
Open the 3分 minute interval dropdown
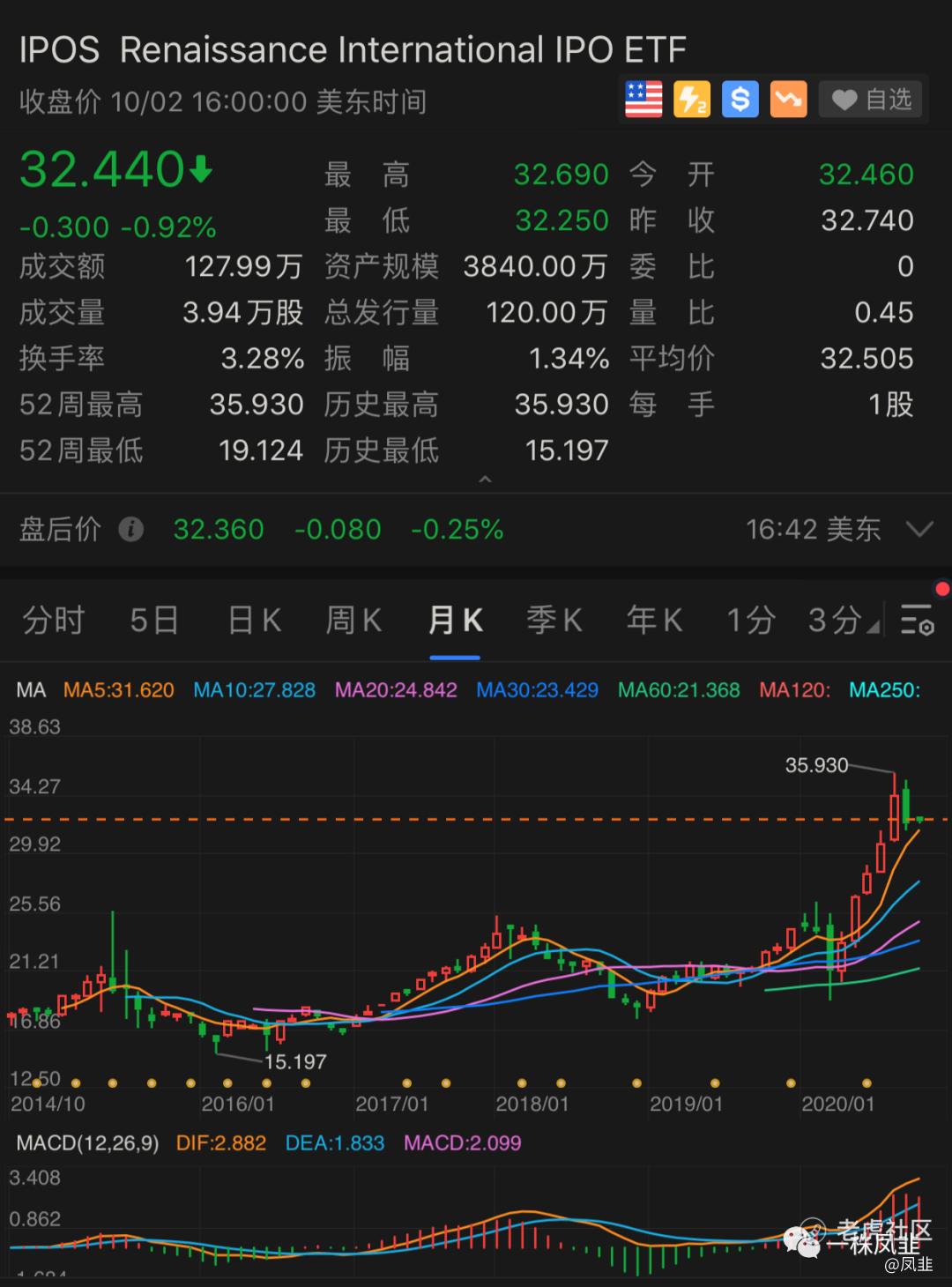[843, 621]
